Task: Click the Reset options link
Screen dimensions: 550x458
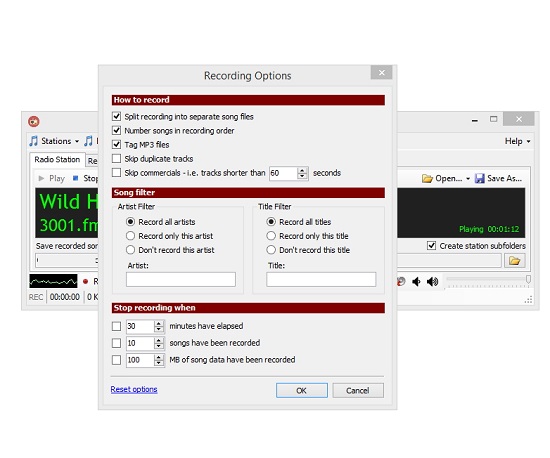Action: [x=134, y=389]
